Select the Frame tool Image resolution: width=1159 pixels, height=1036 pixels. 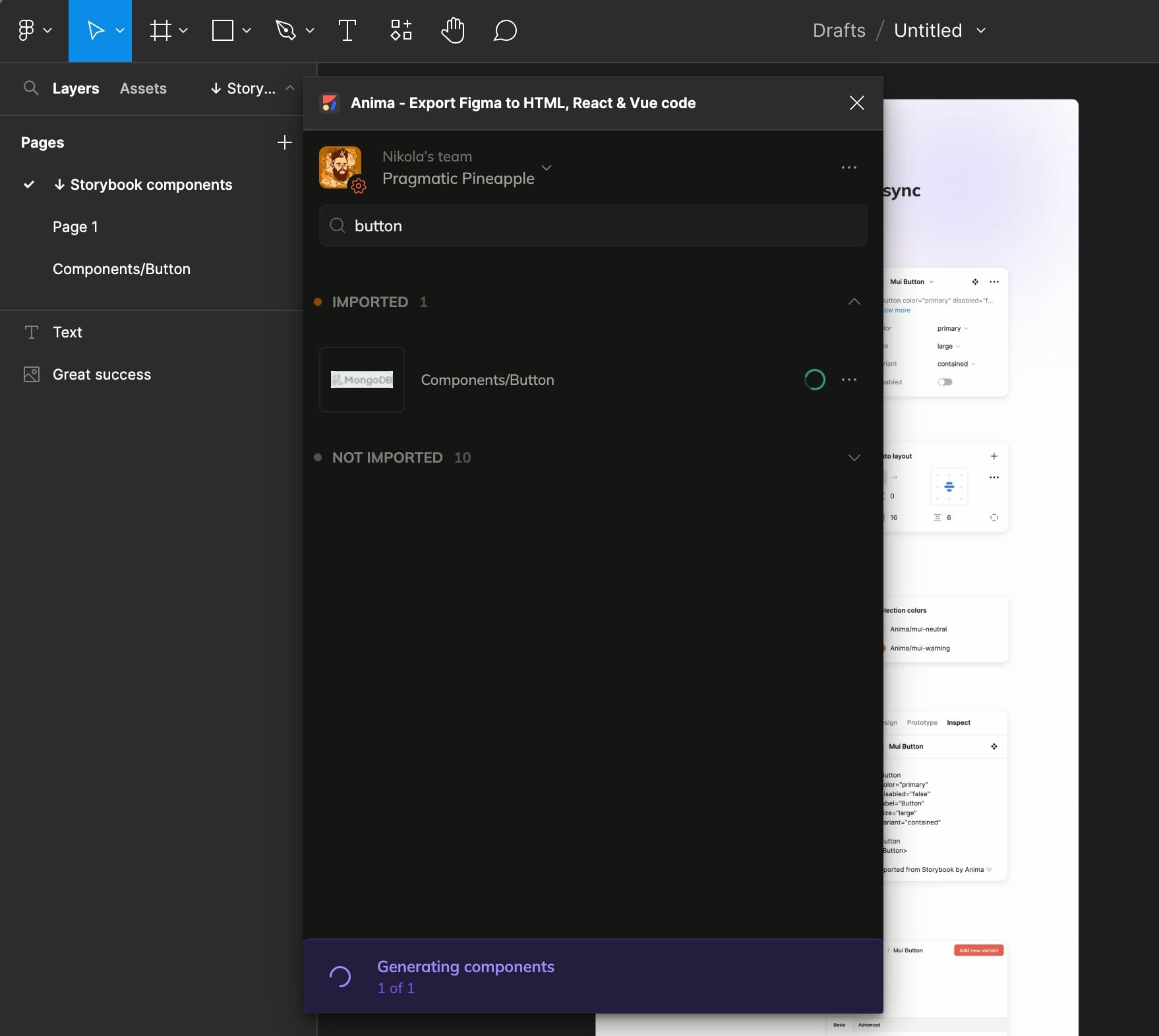(160, 30)
